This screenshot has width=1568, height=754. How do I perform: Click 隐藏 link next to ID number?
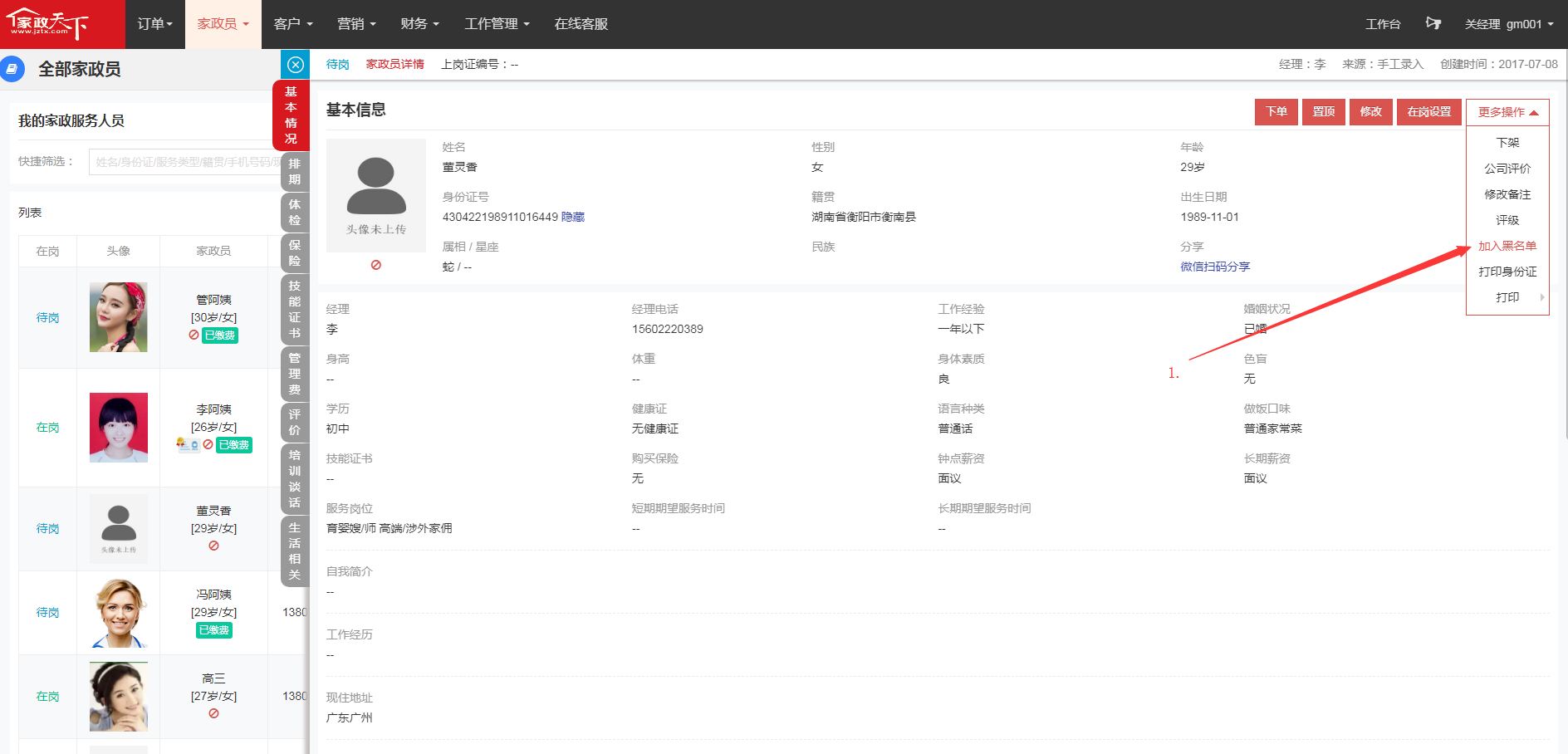[x=573, y=217]
